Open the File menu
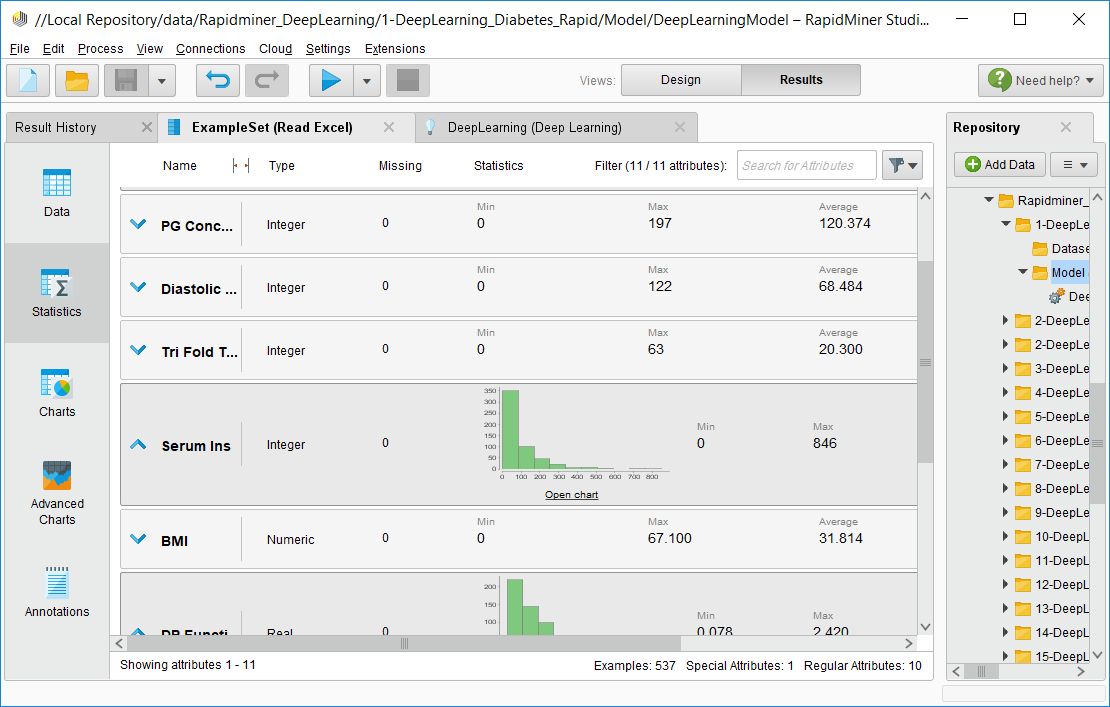 [20, 49]
